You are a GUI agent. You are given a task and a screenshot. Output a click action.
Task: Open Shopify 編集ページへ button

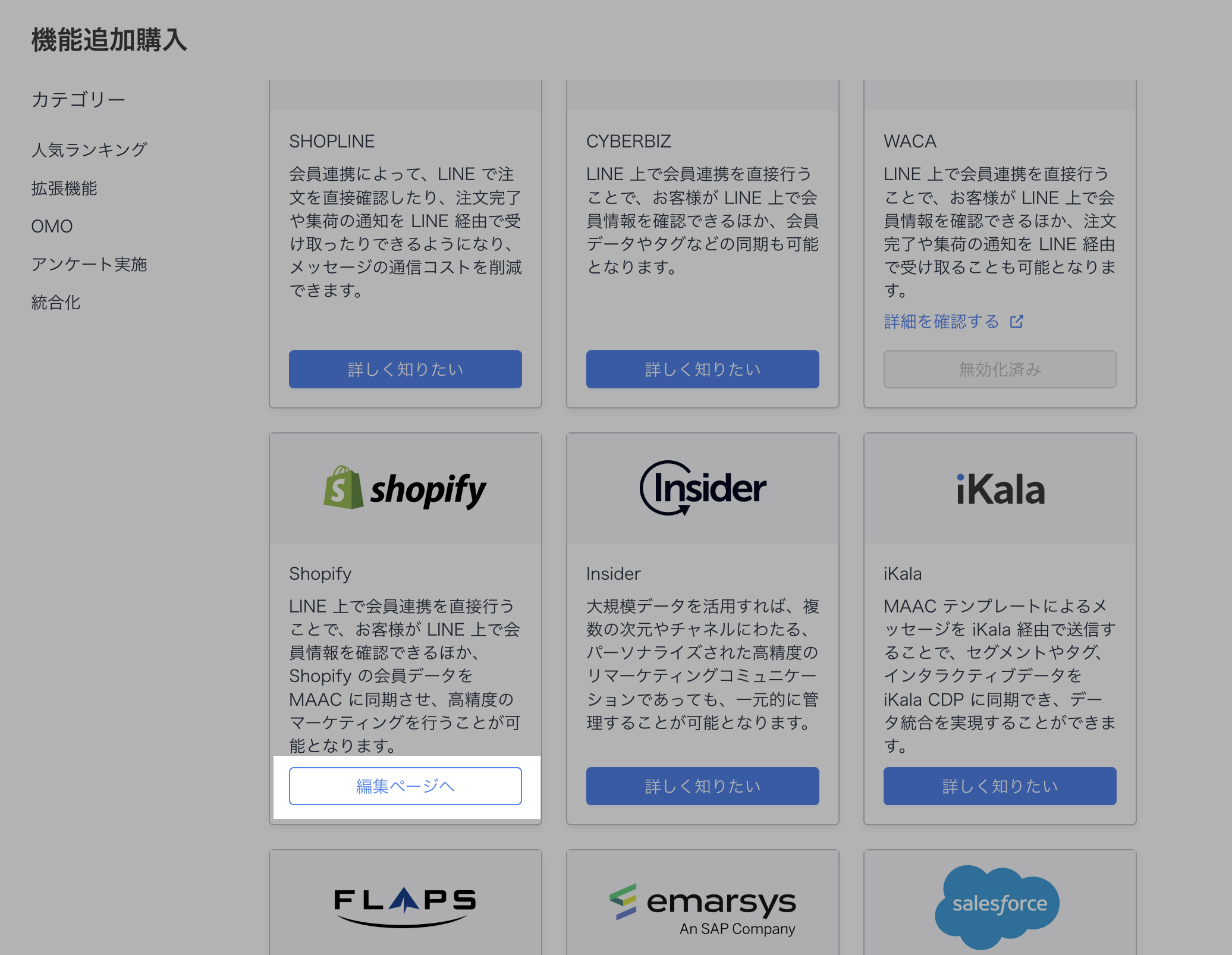click(405, 786)
